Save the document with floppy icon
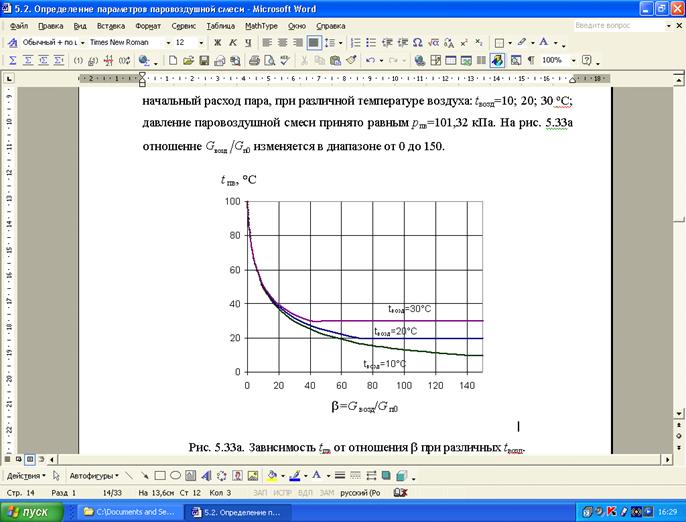This screenshot has height=522, width=686. (204, 60)
